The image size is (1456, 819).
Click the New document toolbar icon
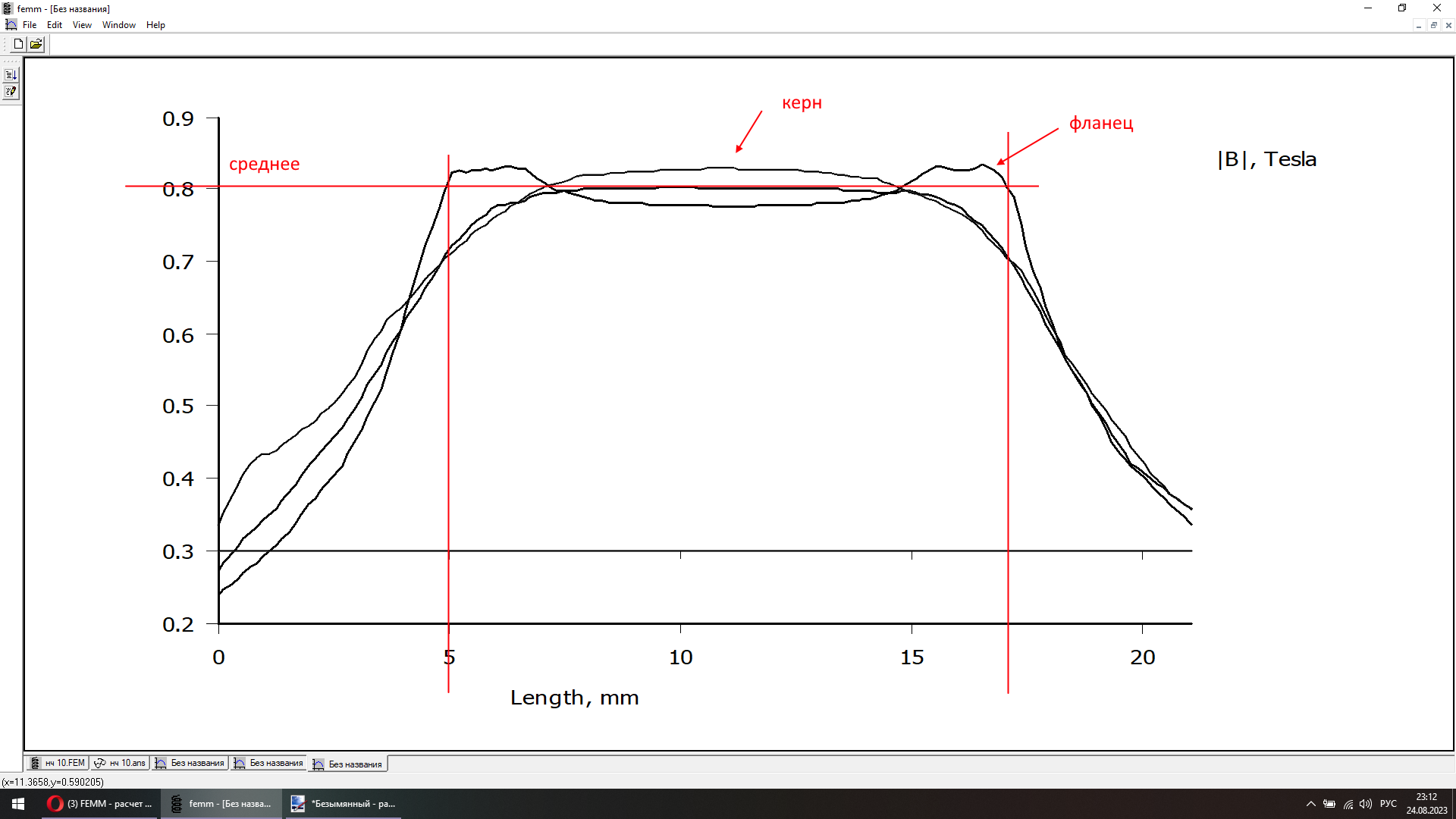pos(18,44)
